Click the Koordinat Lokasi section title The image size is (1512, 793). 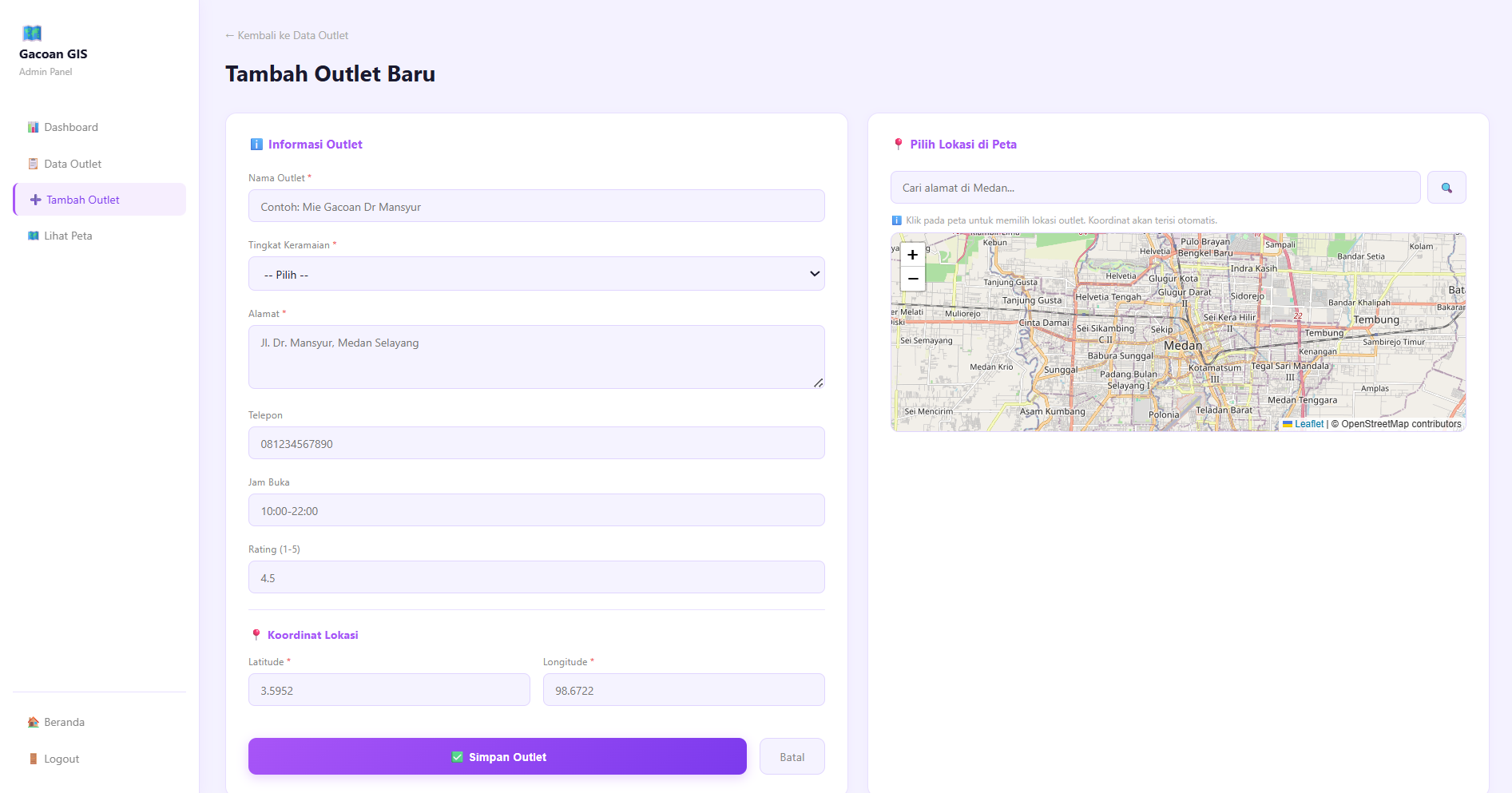(313, 635)
